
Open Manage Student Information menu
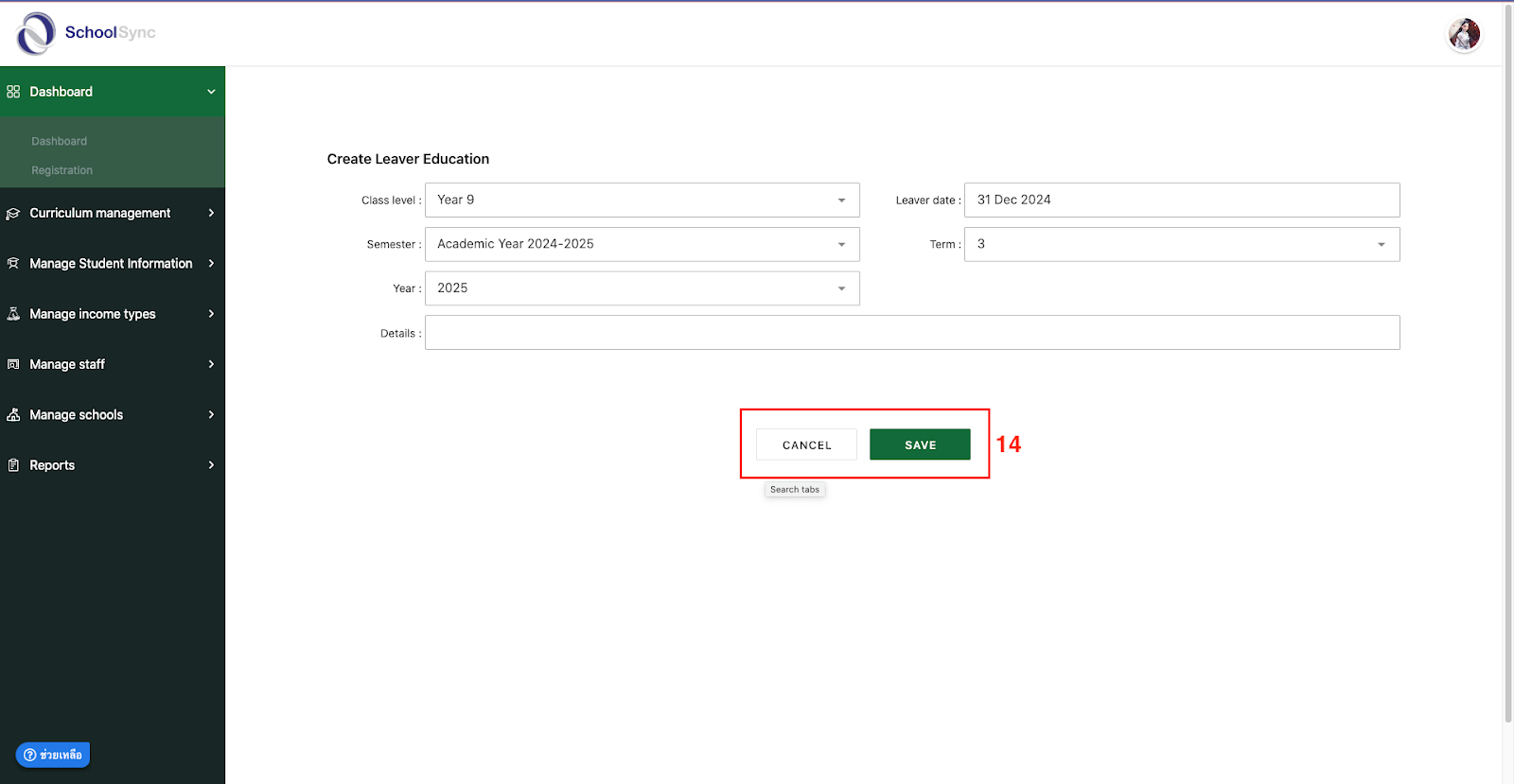point(113,263)
